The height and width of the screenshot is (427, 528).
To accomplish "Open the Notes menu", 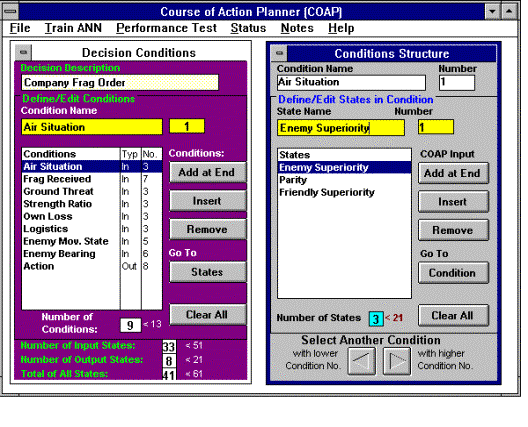I will pyautogui.click(x=297, y=28).
